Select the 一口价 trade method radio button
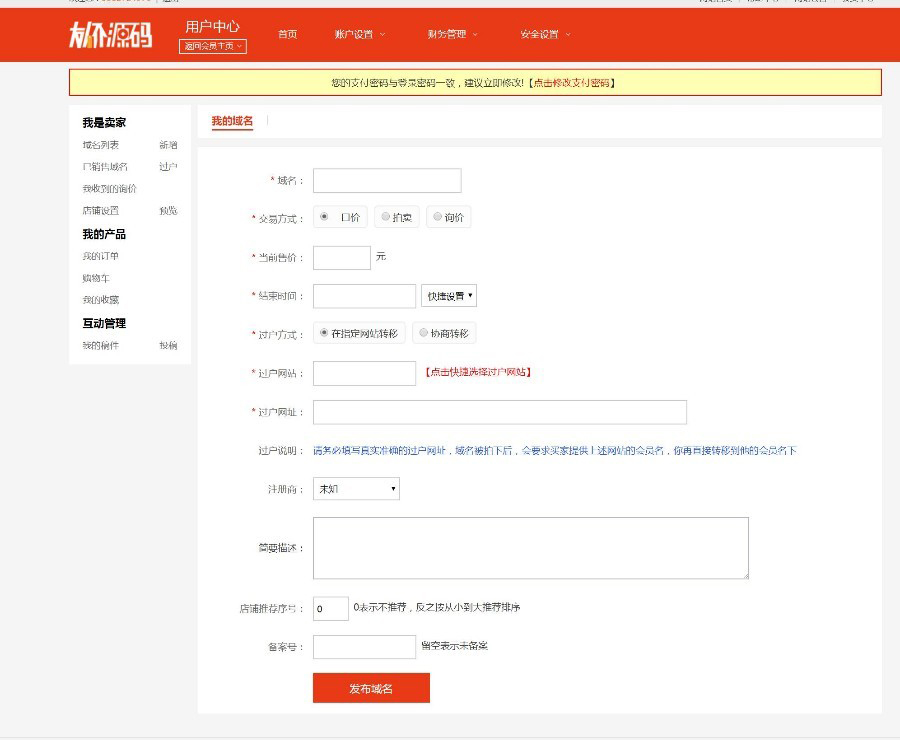This screenshot has height=740, width=900. (324, 216)
